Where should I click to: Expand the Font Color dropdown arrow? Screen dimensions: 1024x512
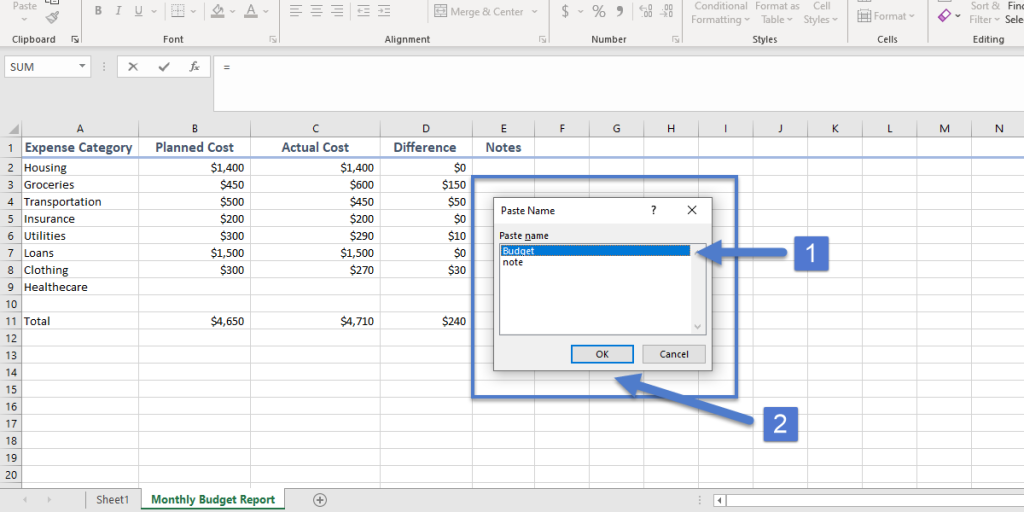tap(265, 12)
